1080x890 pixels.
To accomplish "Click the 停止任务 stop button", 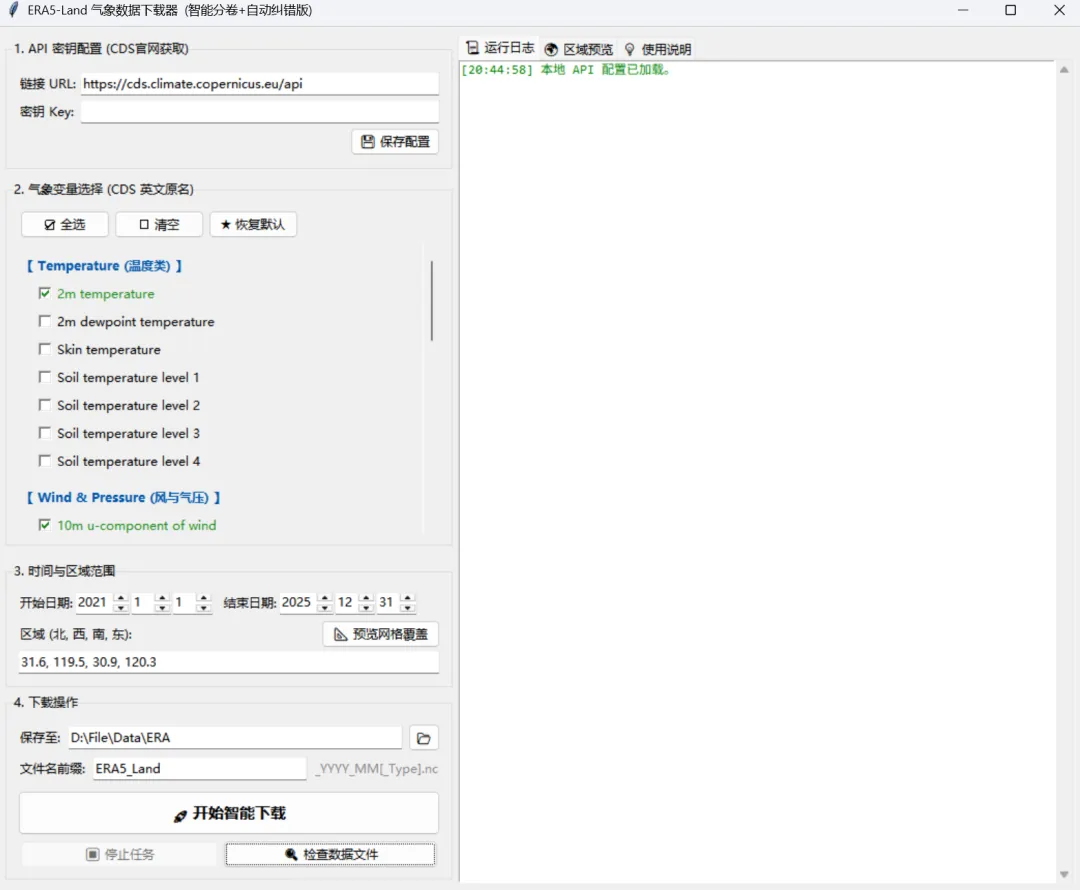I will (119, 854).
